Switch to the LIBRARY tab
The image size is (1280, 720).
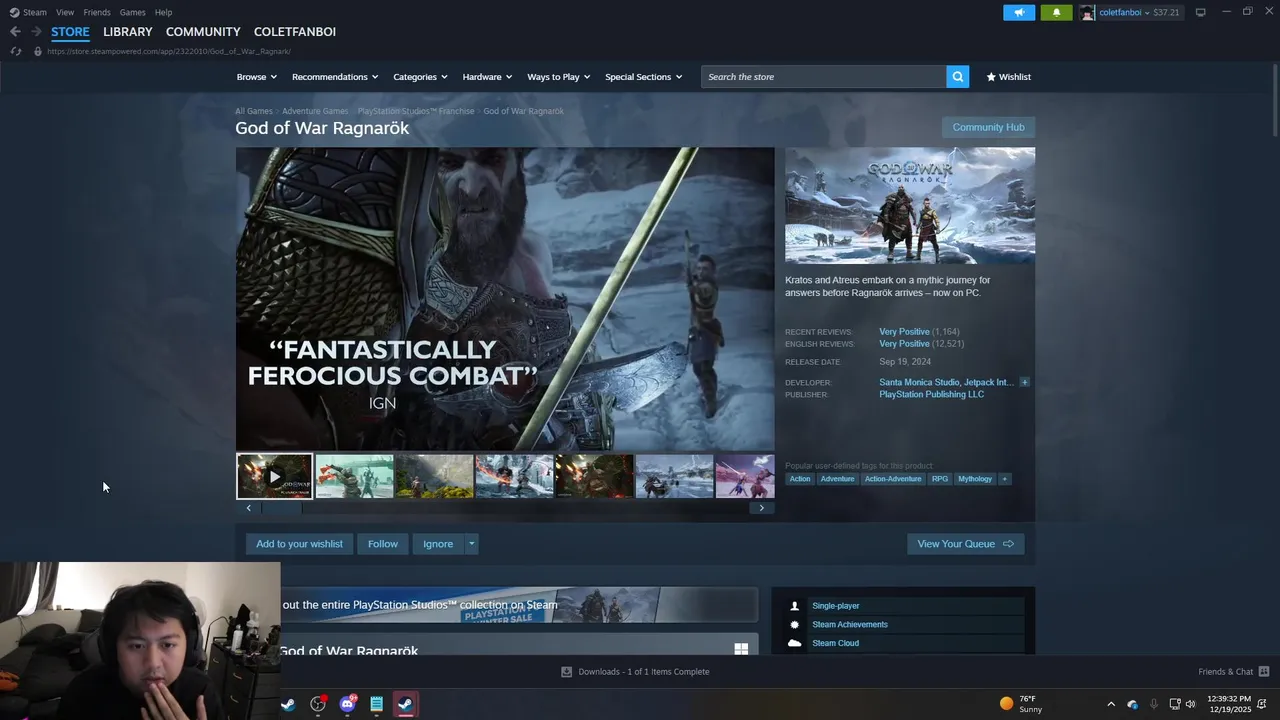(x=128, y=32)
